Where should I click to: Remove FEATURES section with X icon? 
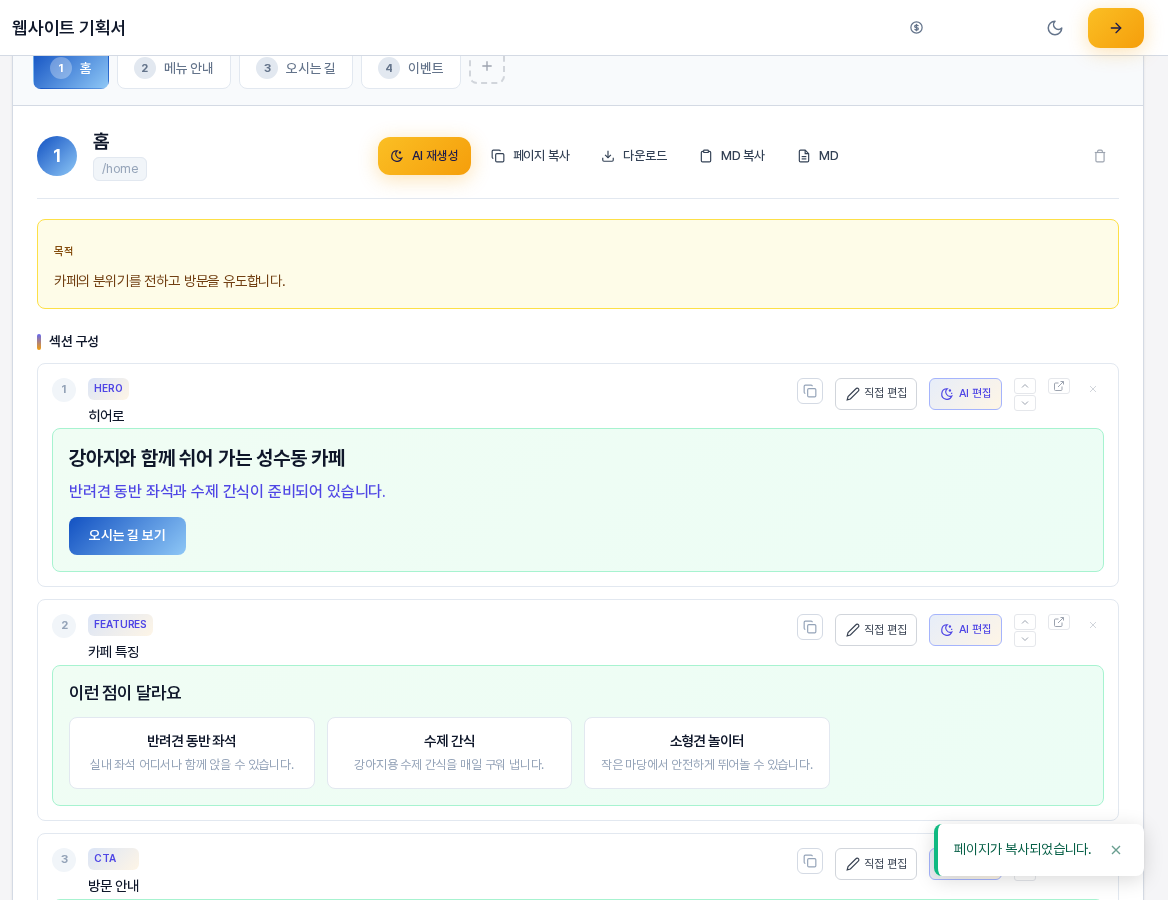click(1093, 625)
